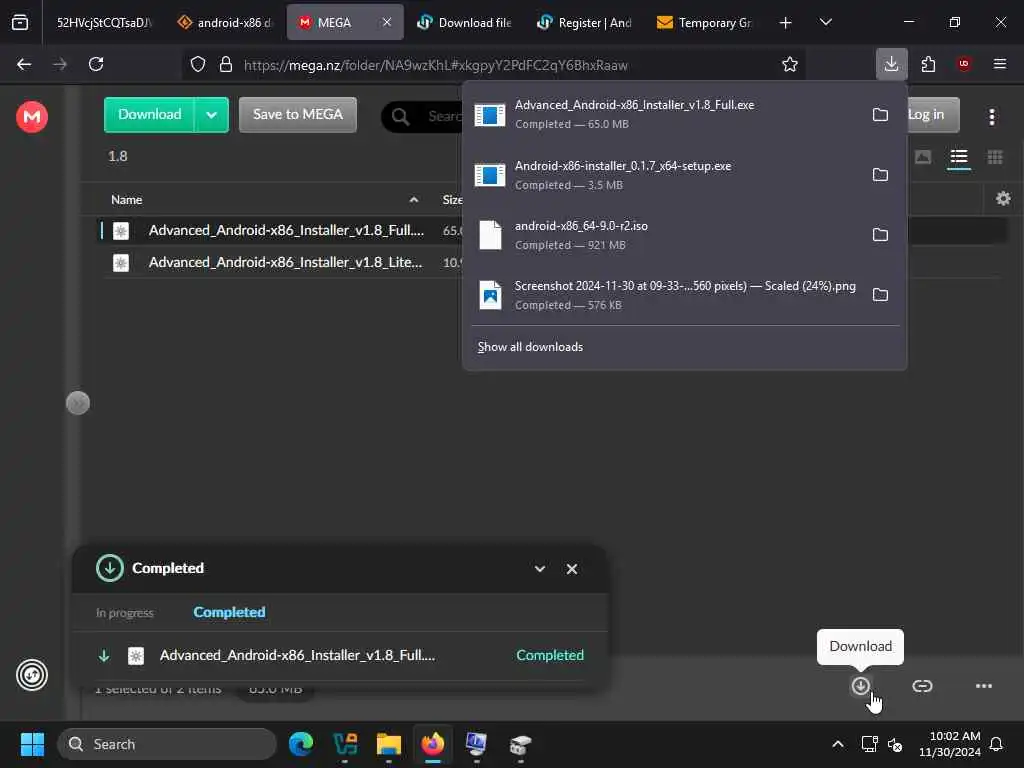1024x768 pixels.
Task: Click the completed transfer Advanced_Android-x86_Installer_v1.8_Full entry
Action: [x=340, y=655]
